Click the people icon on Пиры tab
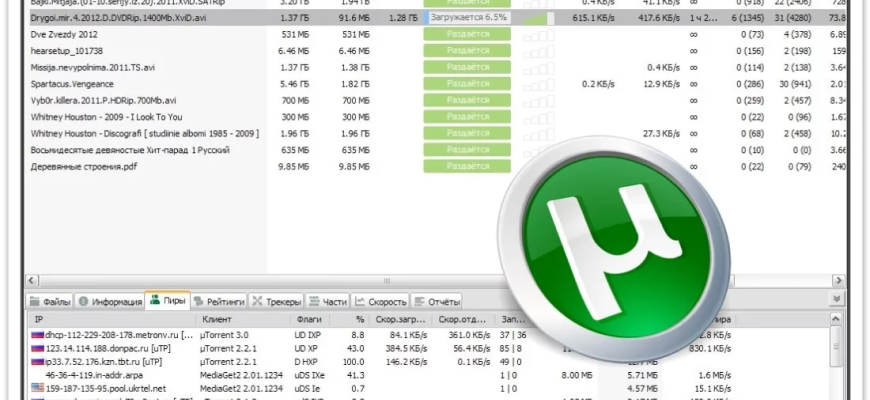 155,300
